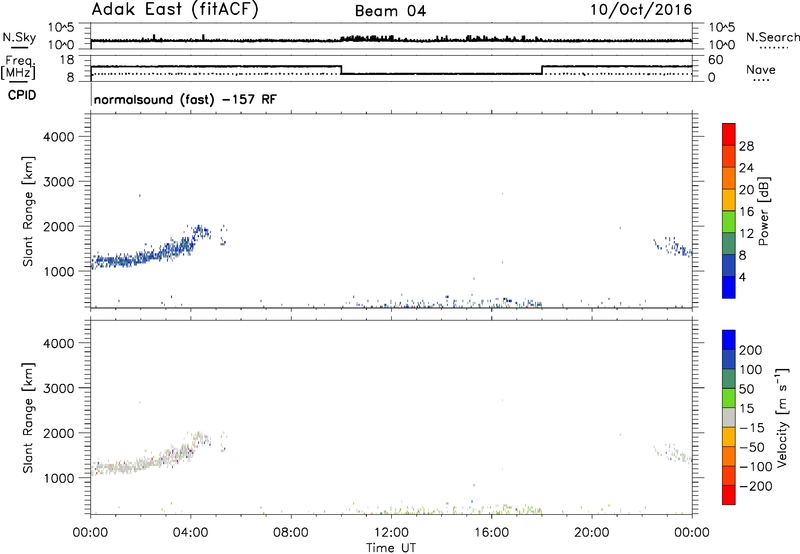
Task: Click the 'Nave' legend label
Action: [x=760, y=70]
